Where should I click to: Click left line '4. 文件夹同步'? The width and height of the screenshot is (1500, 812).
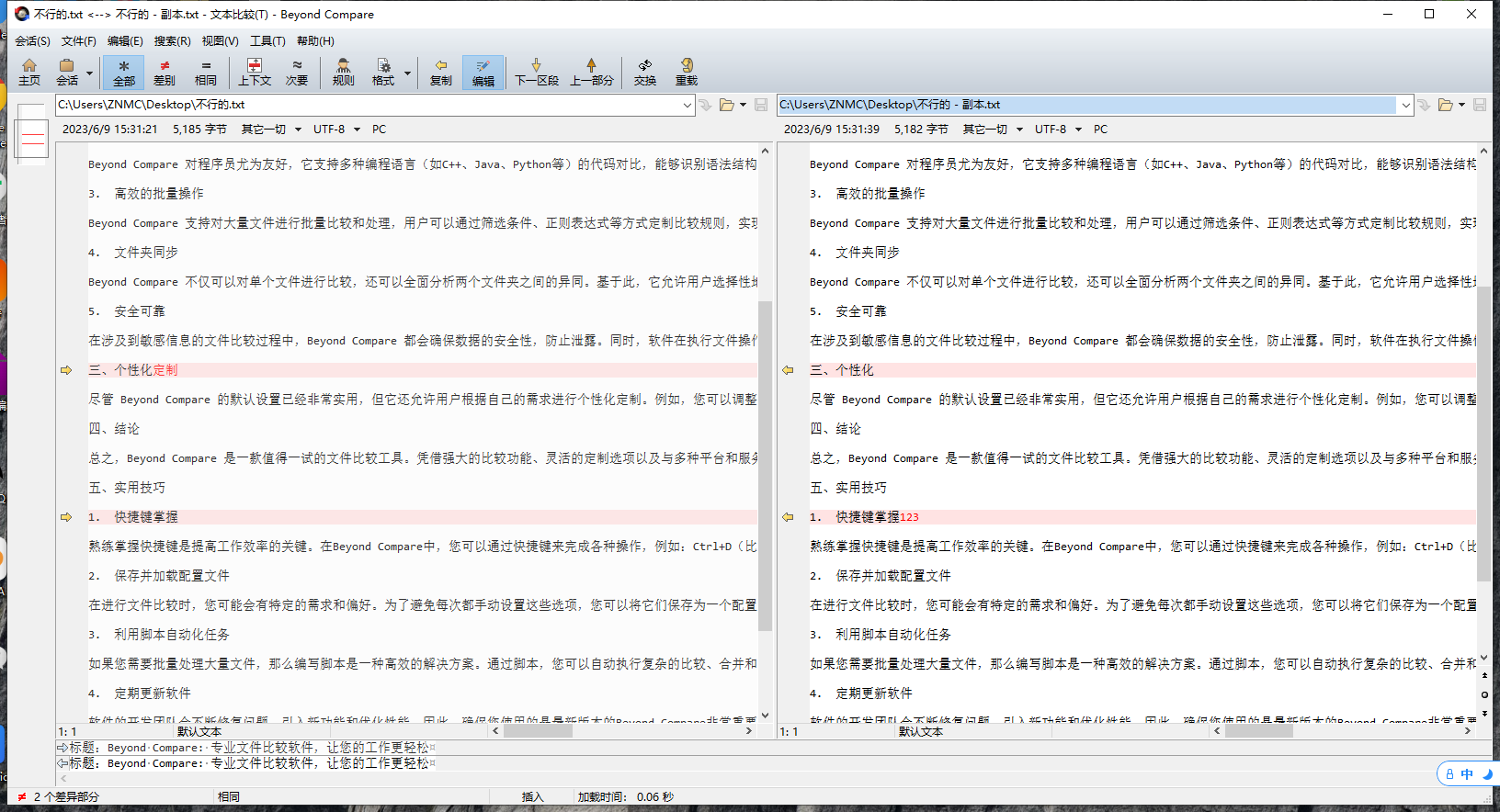pos(133,253)
